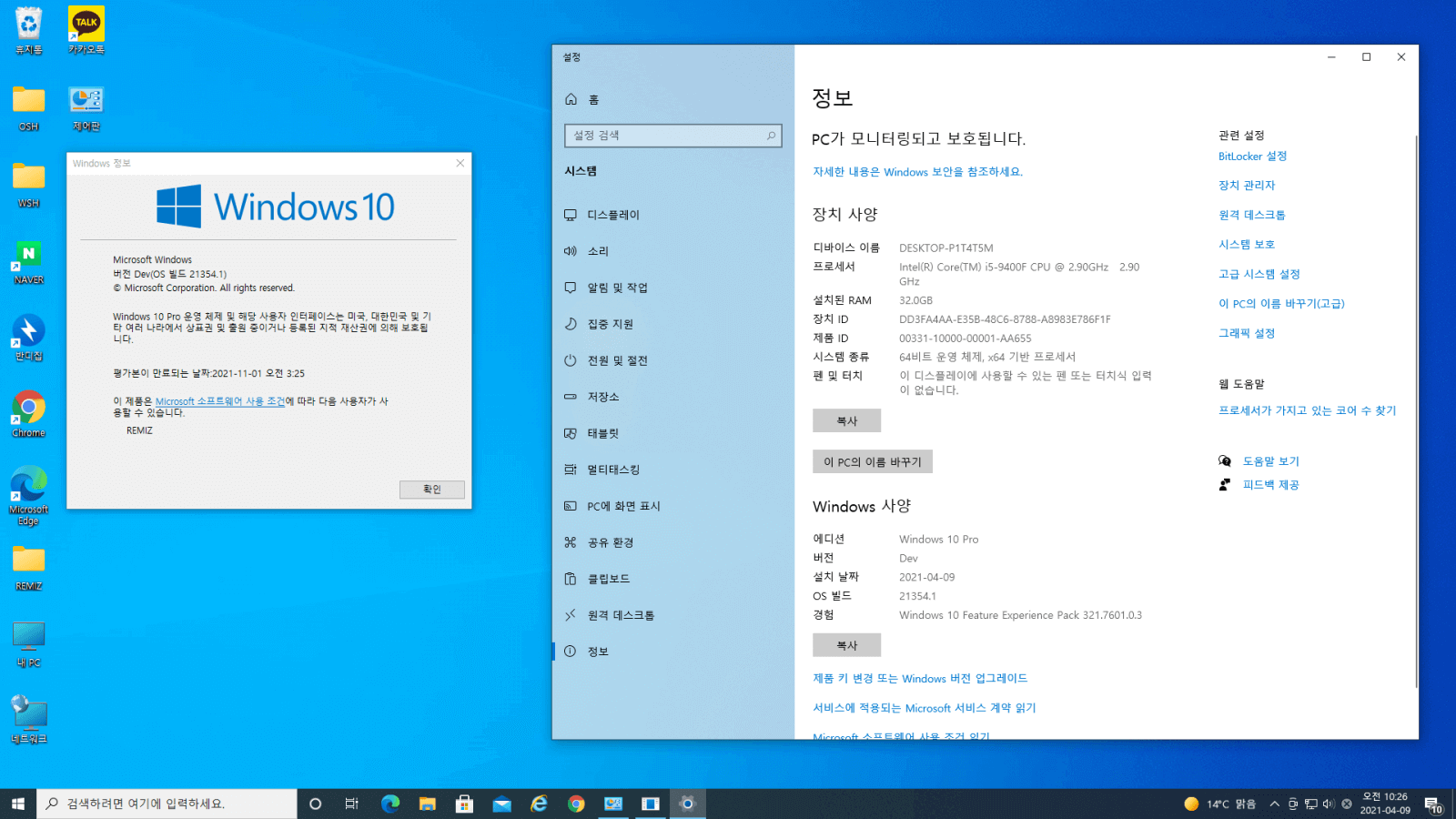The image size is (1456, 819).
Task: Open BitLocker settings link
Action: [x=1252, y=157]
